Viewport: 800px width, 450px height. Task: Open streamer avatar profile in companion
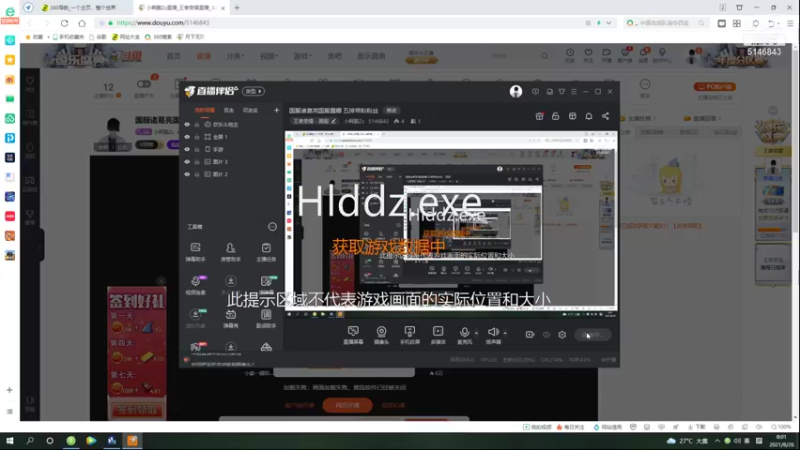click(516, 91)
